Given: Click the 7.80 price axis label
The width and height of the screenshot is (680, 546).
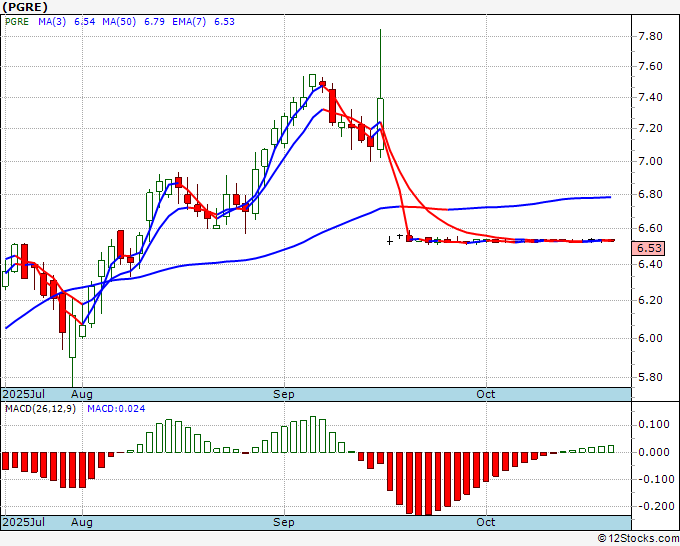Looking at the screenshot, I should 651,36.
